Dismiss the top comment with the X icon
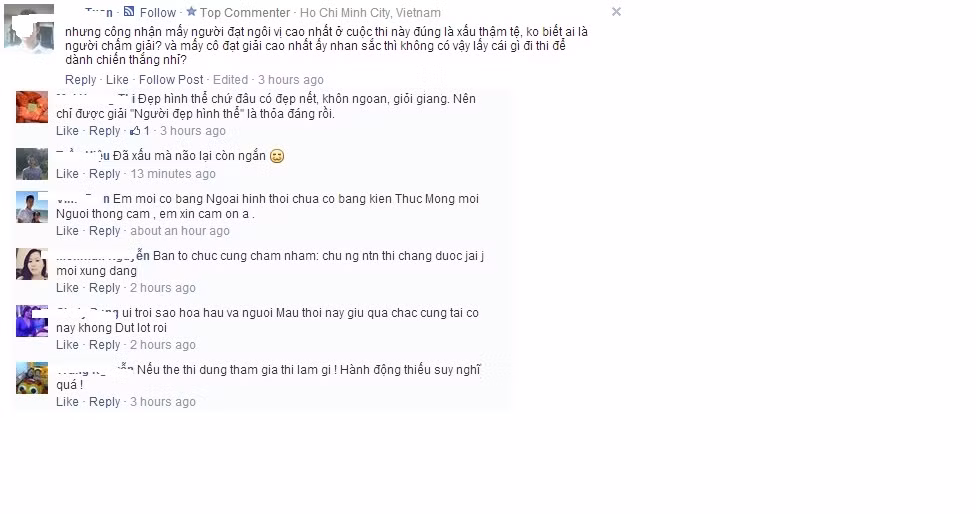This screenshot has width=976, height=514. [616, 11]
